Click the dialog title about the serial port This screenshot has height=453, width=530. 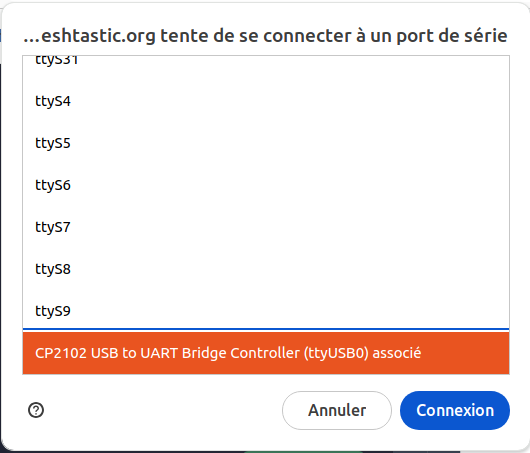(265, 36)
